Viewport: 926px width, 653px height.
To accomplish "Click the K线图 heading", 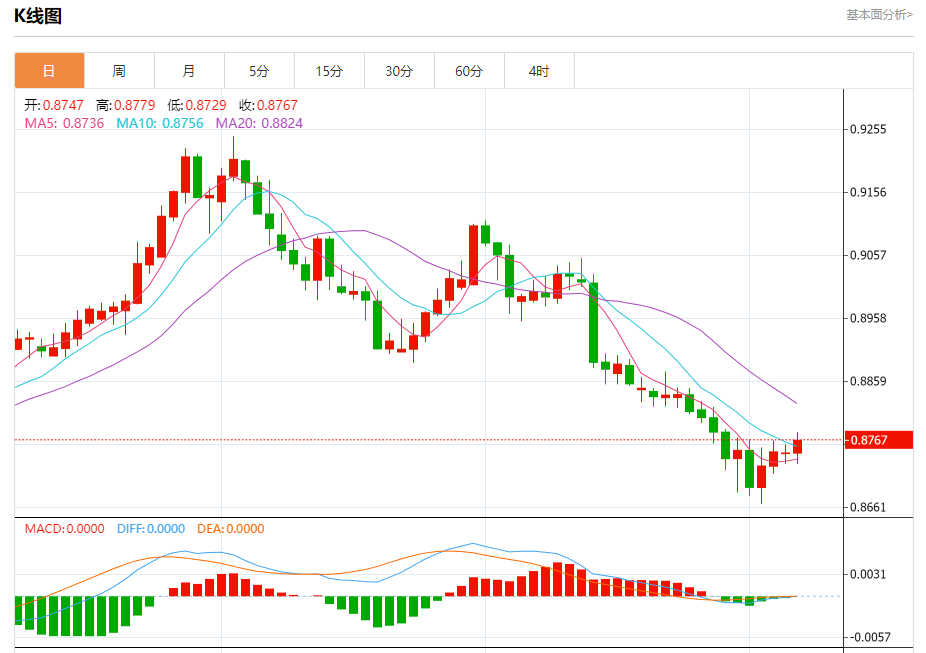I will [x=38, y=16].
